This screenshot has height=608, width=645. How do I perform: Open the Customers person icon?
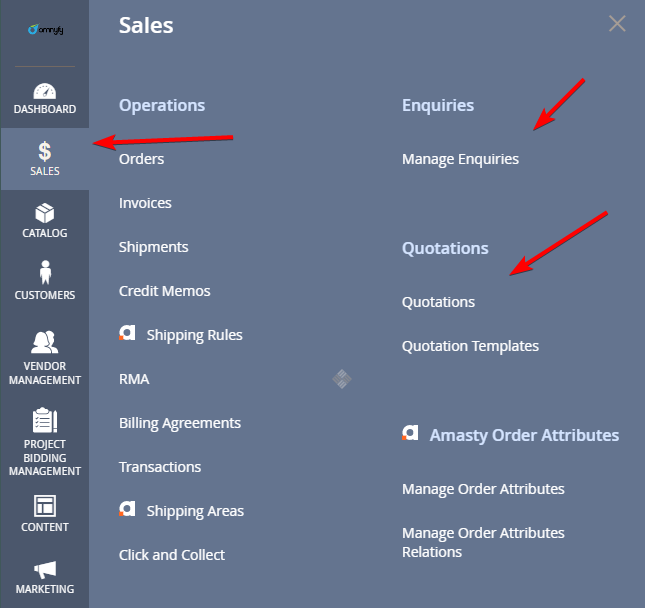(x=45, y=272)
